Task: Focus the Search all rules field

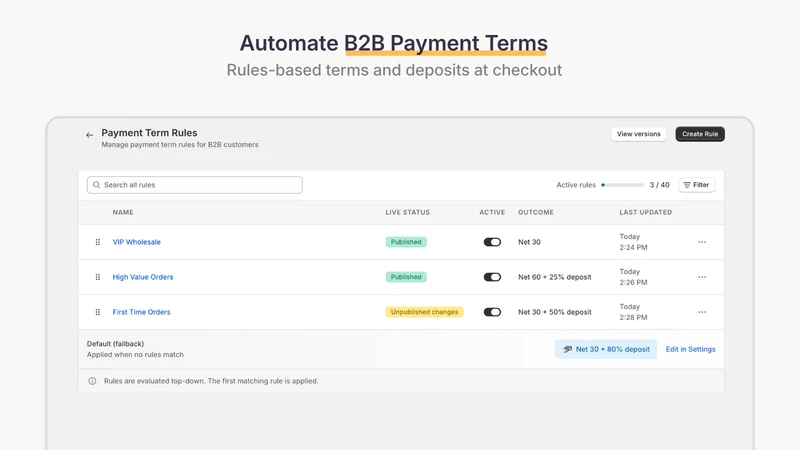Action: 195,185
